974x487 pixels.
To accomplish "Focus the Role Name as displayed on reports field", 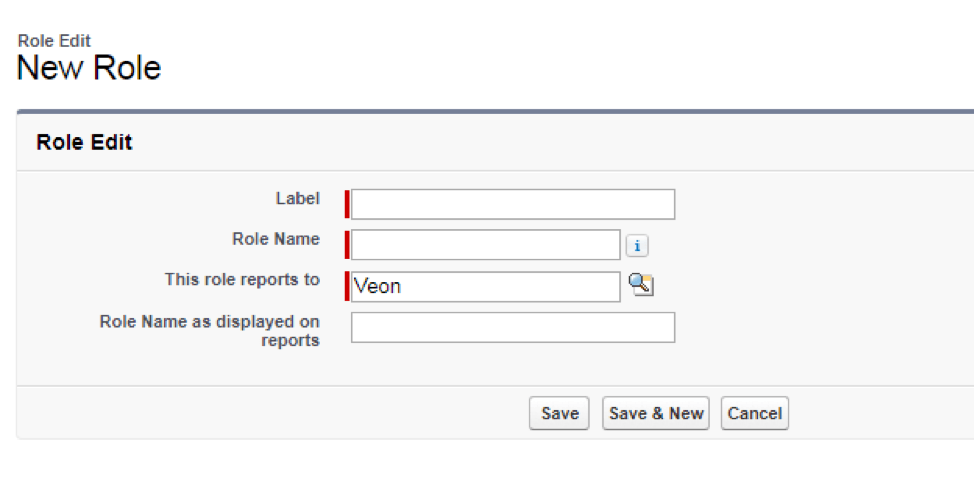I will [x=512, y=327].
